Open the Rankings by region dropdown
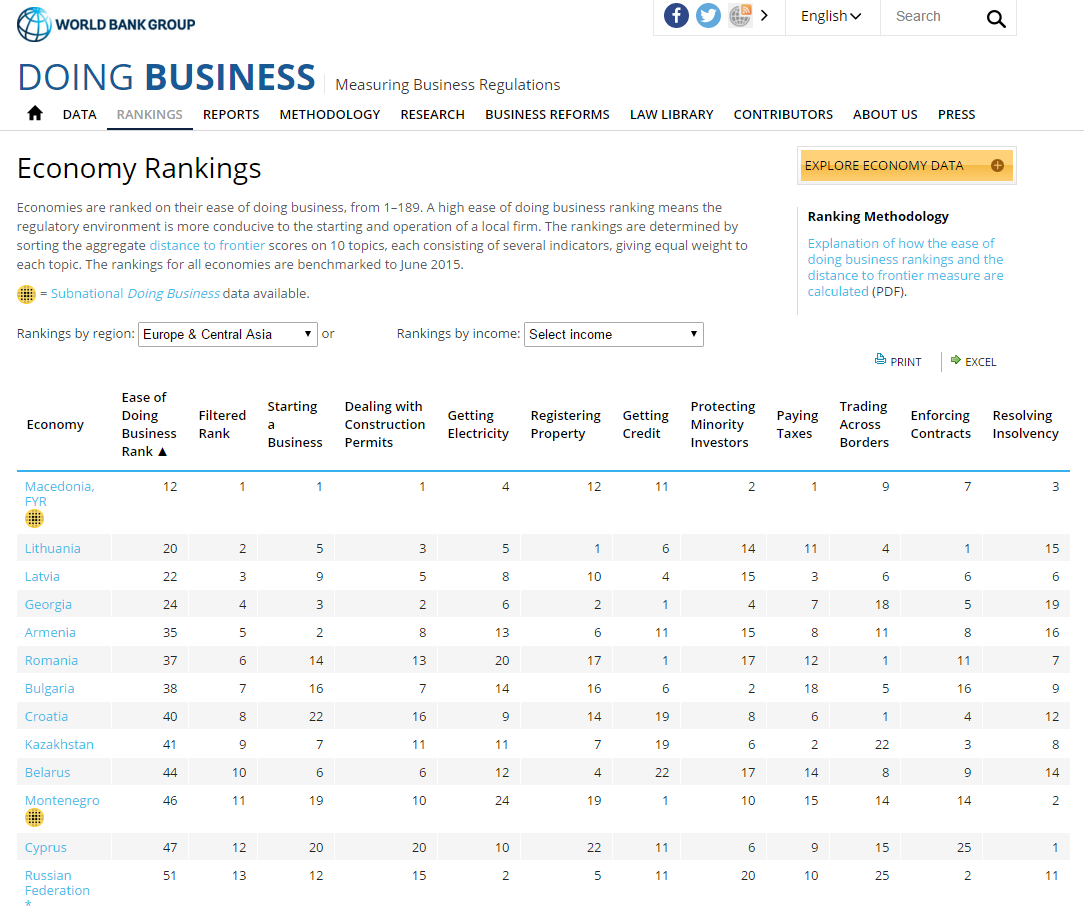Image resolution: width=1084 pixels, height=906 pixels. 228,334
